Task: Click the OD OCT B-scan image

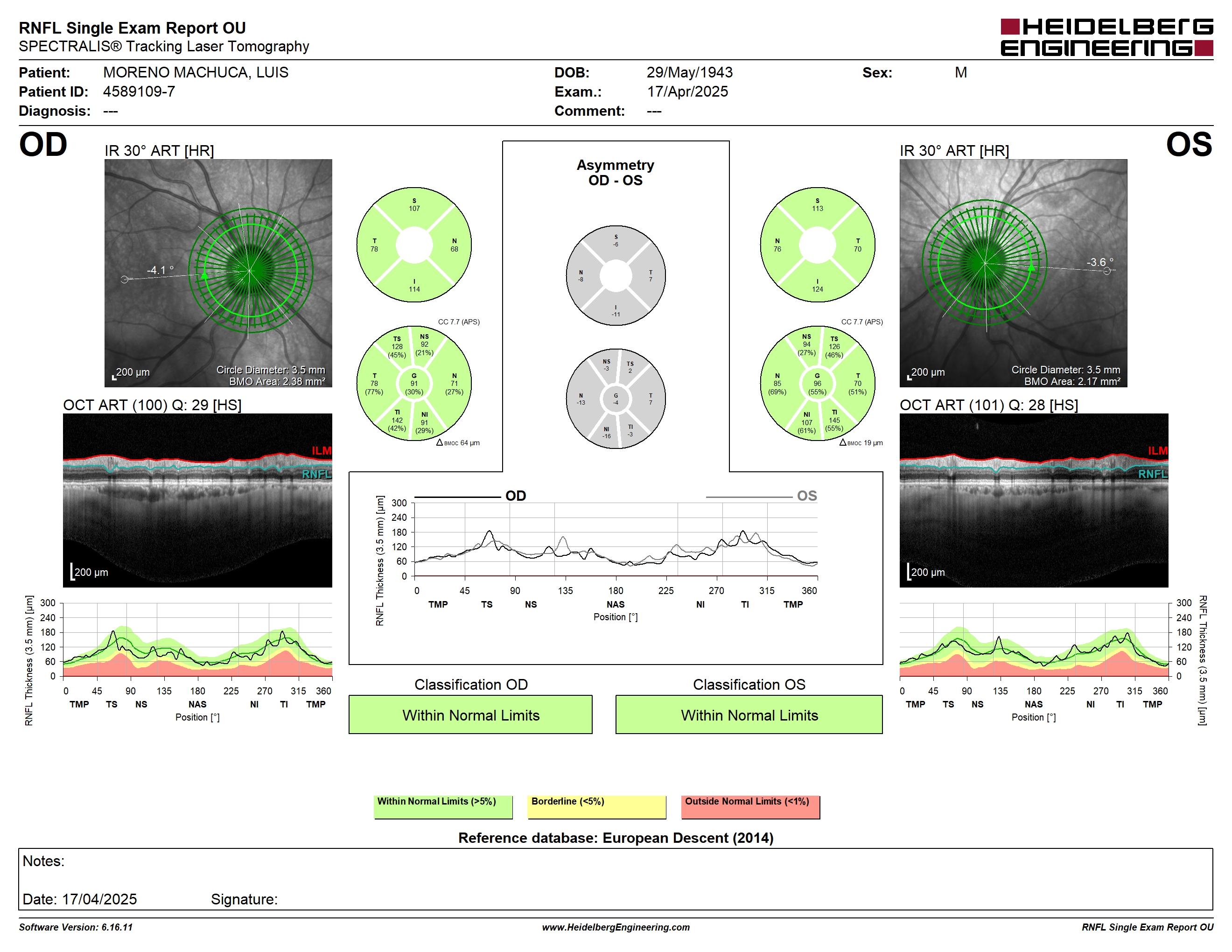Action: pyautogui.click(x=197, y=500)
